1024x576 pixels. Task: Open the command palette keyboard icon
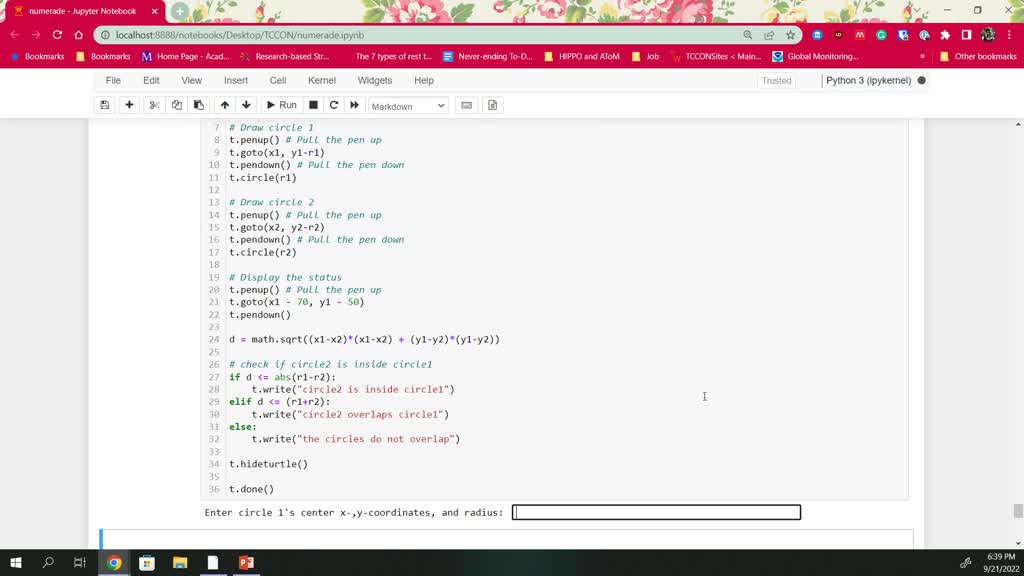pos(466,105)
